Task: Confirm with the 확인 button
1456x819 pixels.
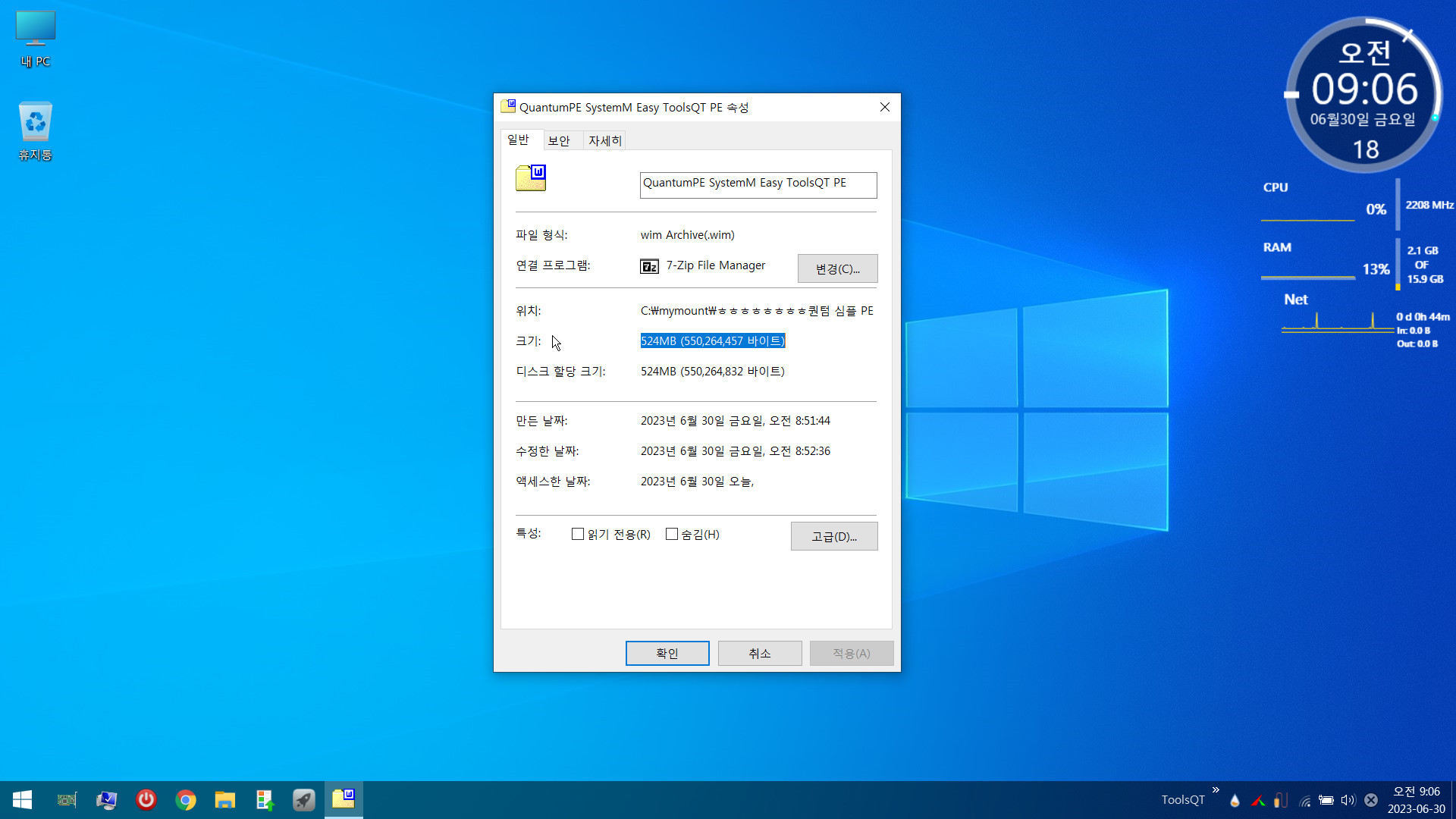Action: (x=667, y=654)
